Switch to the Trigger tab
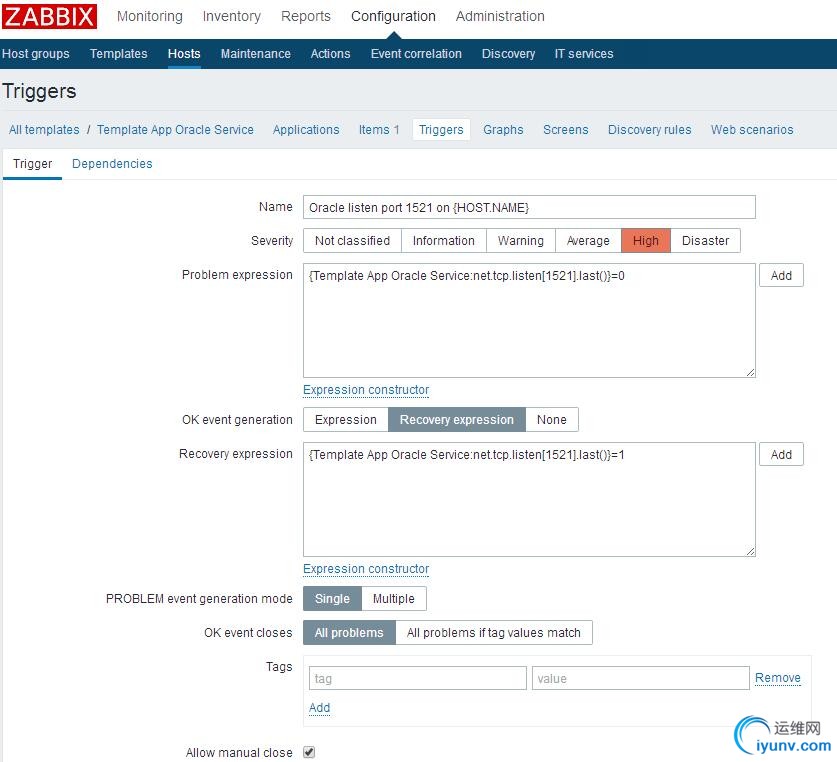This screenshot has height=762, width=837. pyautogui.click(x=33, y=163)
